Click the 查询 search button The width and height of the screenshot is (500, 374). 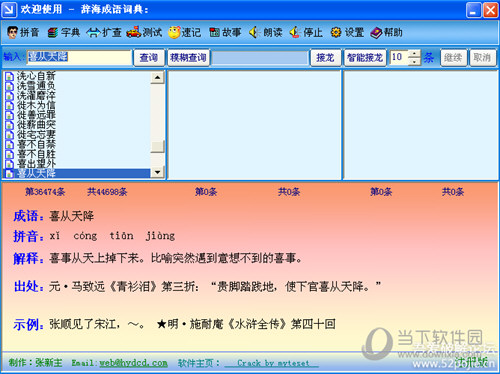coord(149,58)
